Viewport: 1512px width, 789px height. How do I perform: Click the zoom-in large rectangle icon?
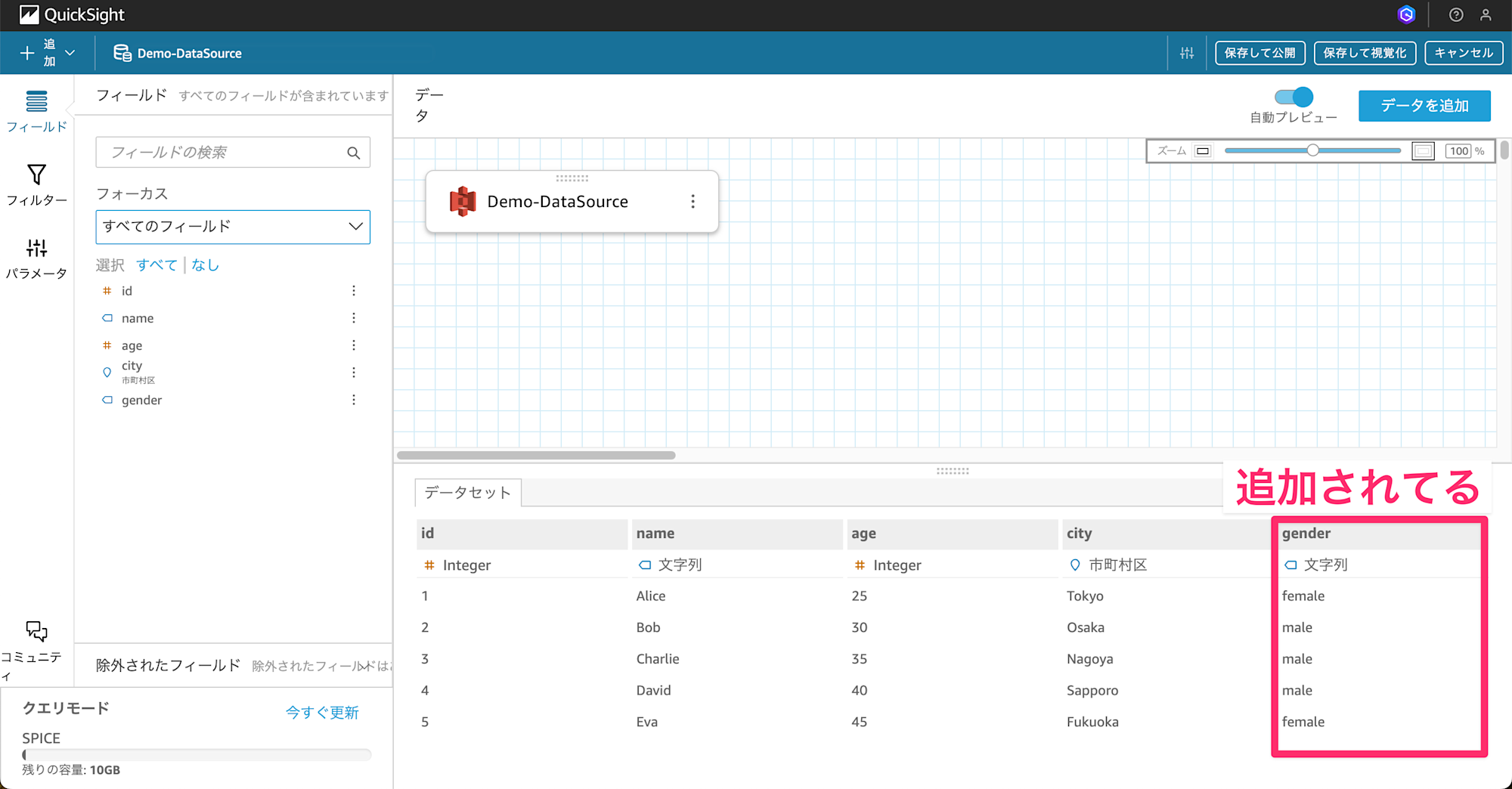click(1423, 151)
